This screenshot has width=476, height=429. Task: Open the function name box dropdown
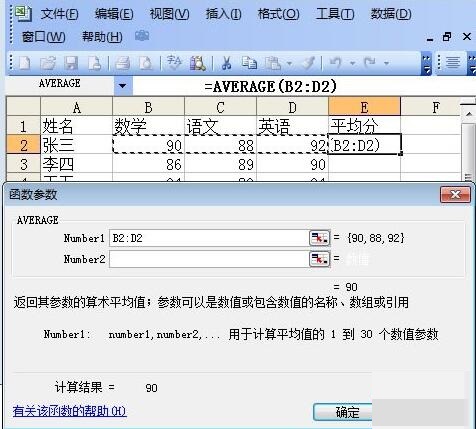click(x=123, y=86)
